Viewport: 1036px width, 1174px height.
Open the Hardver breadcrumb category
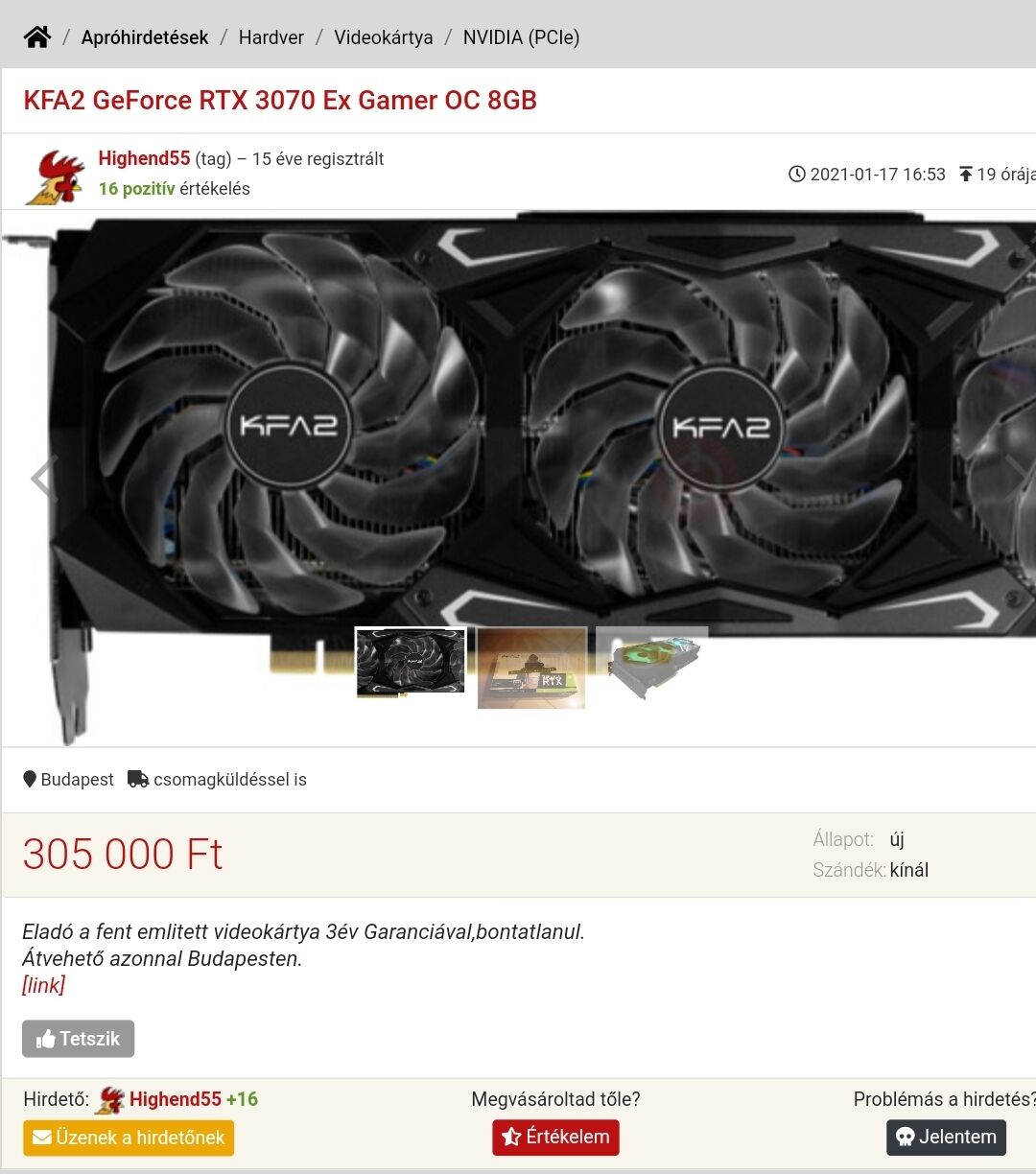(271, 37)
